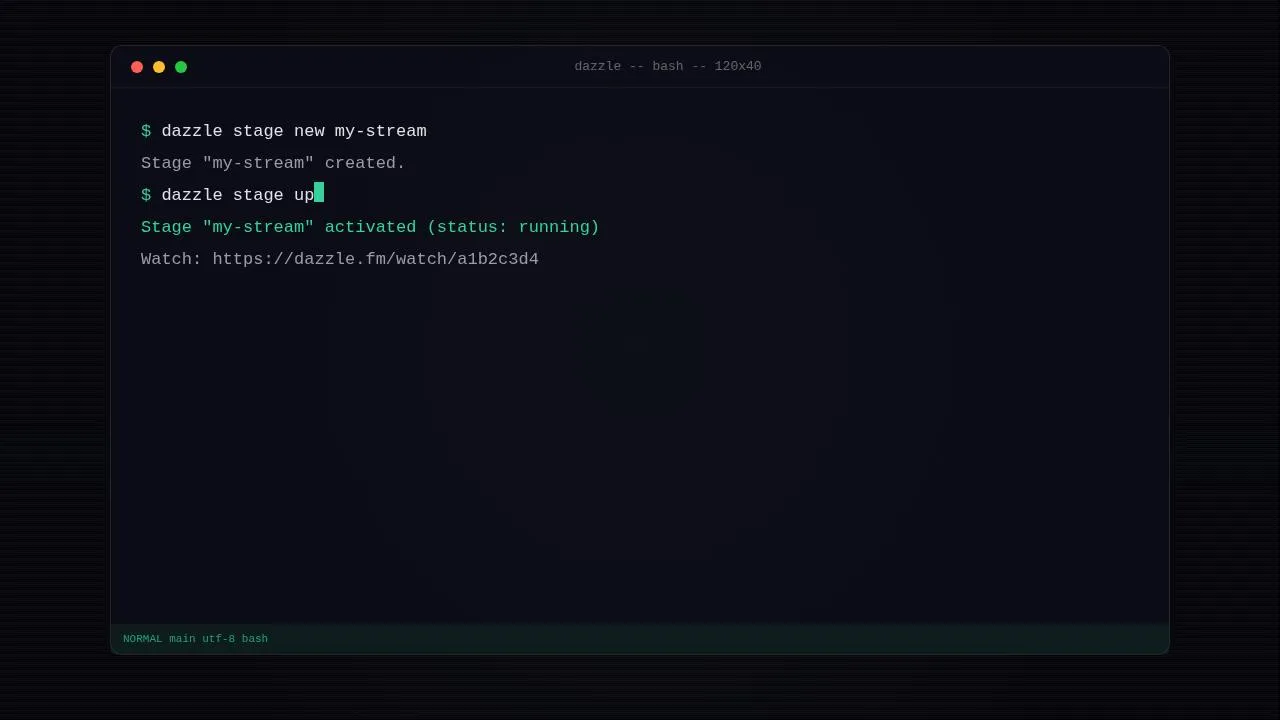Click the line 'Stage "my-stream" activated (status: running)'
This screenshot has width=1280, height=720.
[370, 227]
